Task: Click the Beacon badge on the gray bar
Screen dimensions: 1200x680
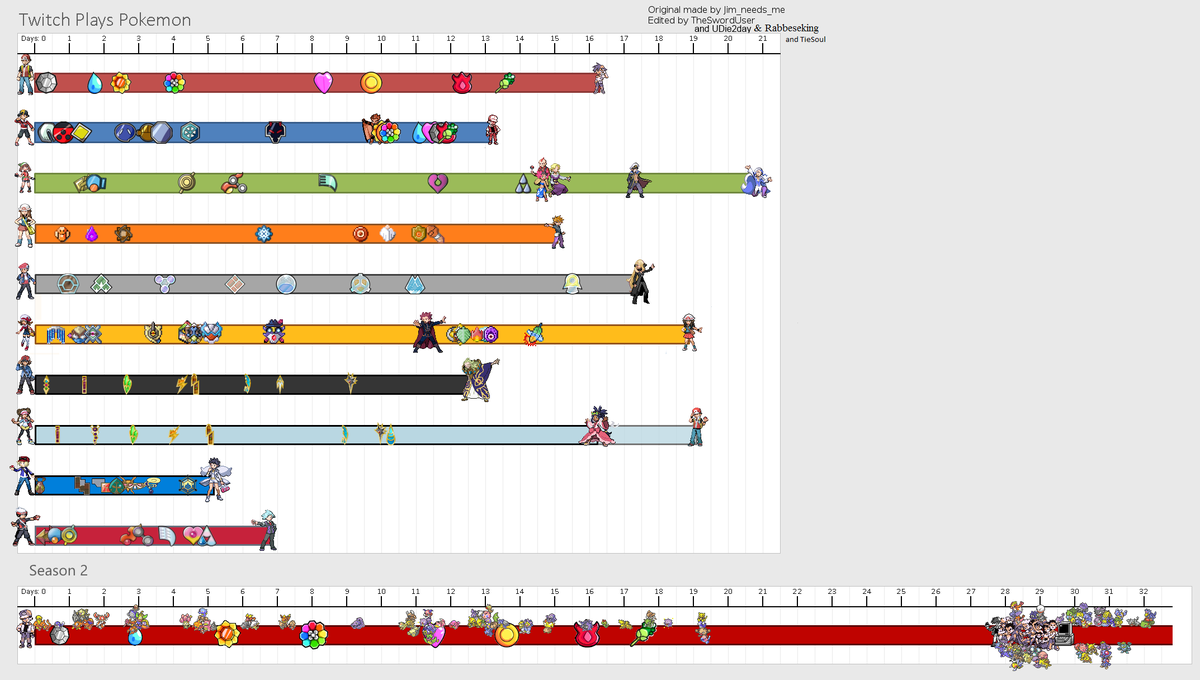Action: point(572,284)
